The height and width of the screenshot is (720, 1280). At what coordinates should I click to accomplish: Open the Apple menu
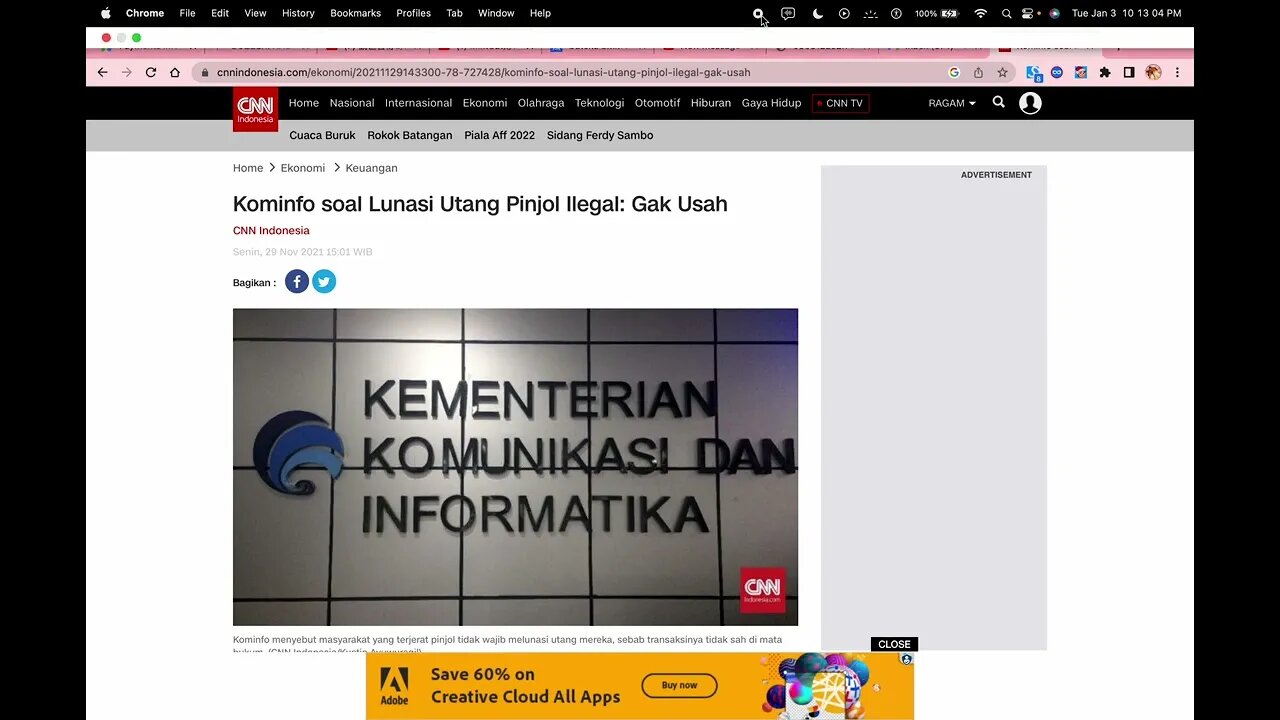pos(106,13)
